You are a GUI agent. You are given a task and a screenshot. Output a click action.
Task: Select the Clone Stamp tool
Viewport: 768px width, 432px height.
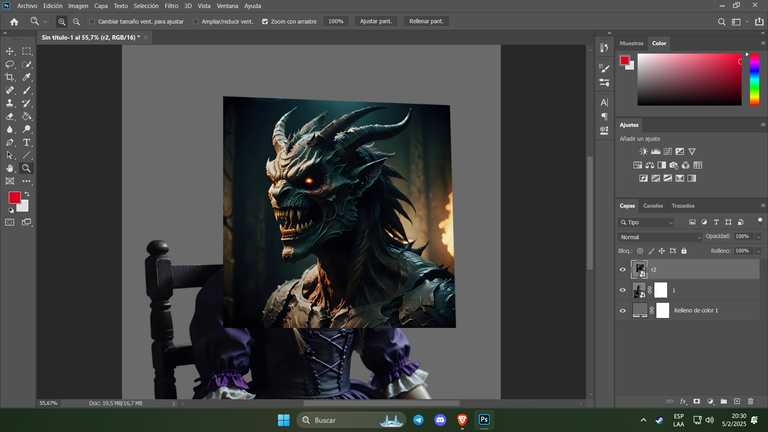pos(10,103)
